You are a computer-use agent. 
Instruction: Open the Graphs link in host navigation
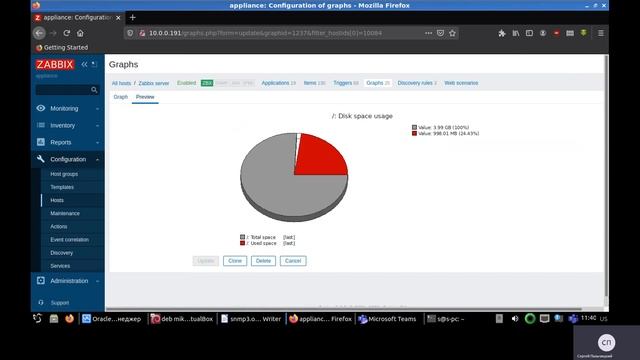[x=375, y=83]
